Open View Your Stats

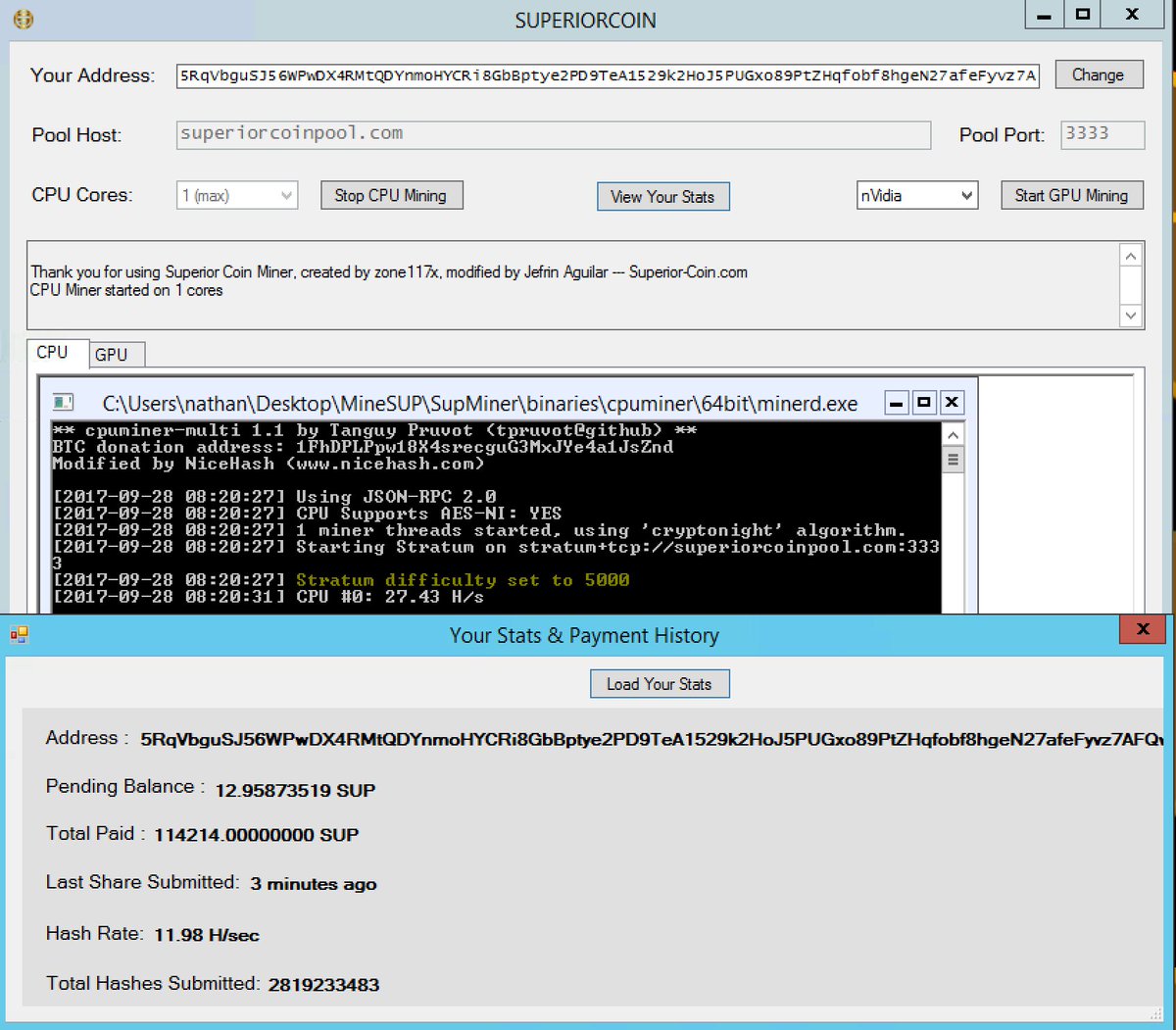coord(662,197)
